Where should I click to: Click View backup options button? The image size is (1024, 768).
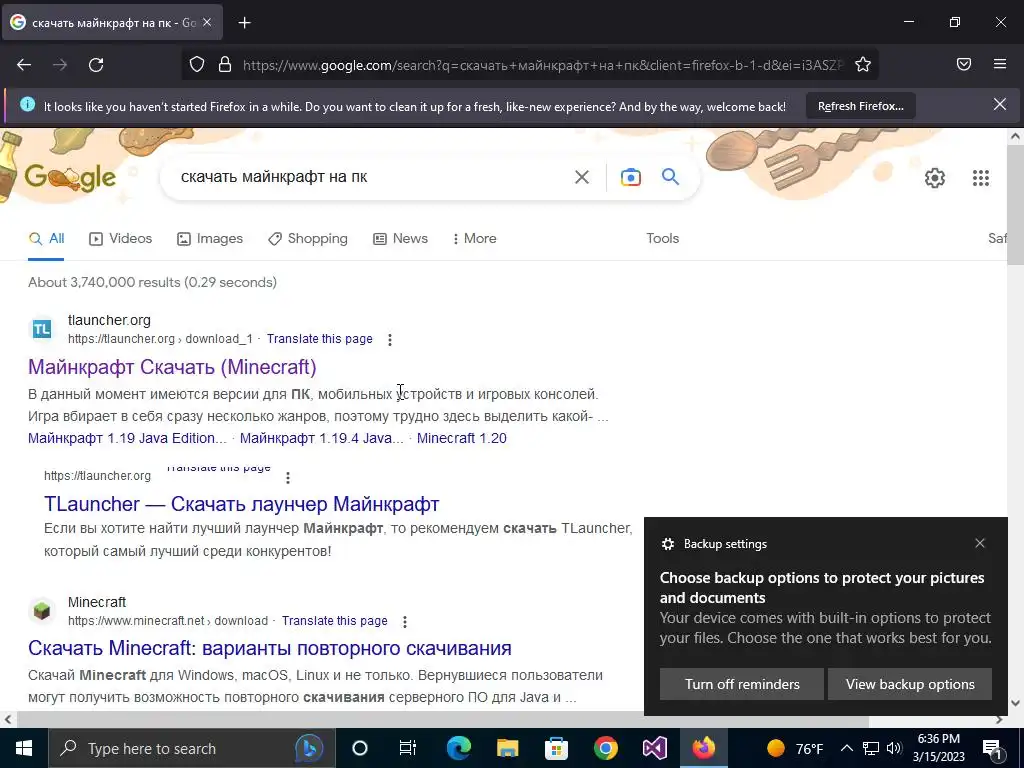pos(910,684)
